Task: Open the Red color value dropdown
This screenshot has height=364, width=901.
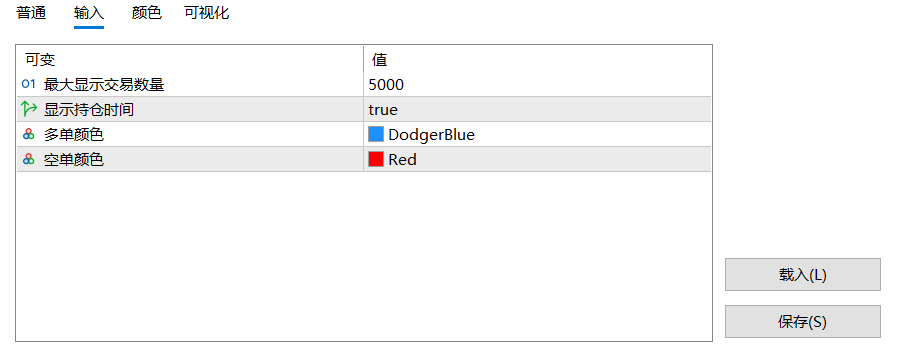Action: pyautogui.click(x=537, y=159)
